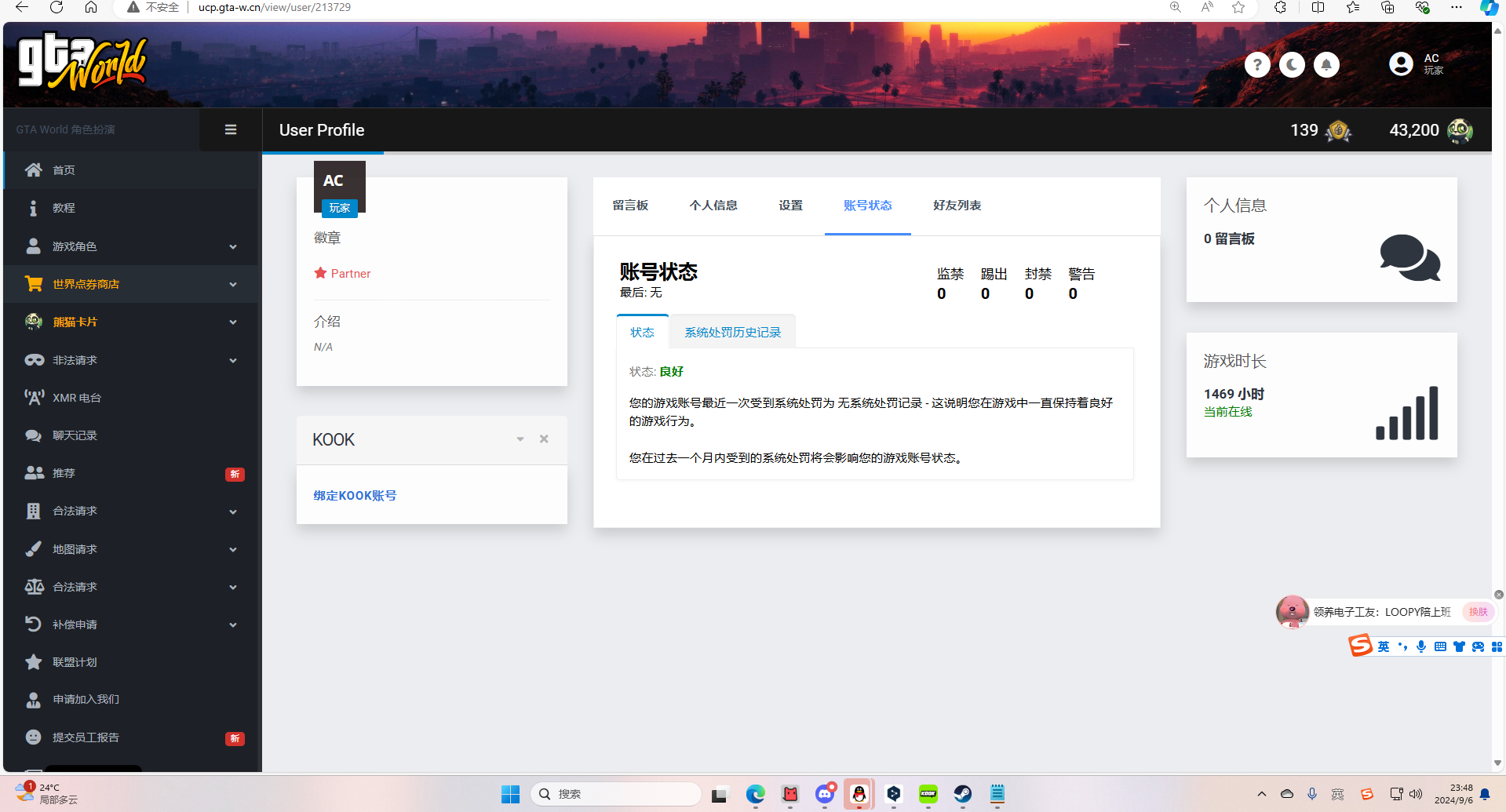
Task: Collapse the KOOK card arrow
Action: pyautogui.click(x=520, y=439)
